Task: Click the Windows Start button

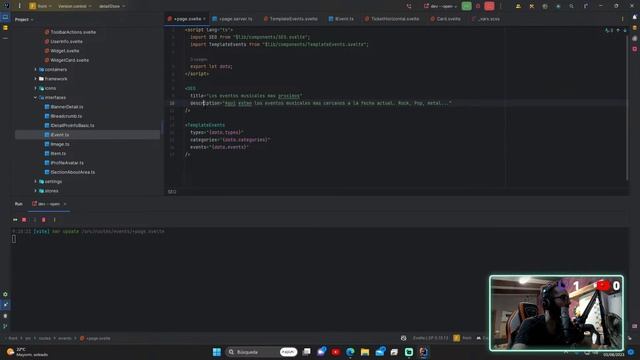Action: click(x=217, y=352)
